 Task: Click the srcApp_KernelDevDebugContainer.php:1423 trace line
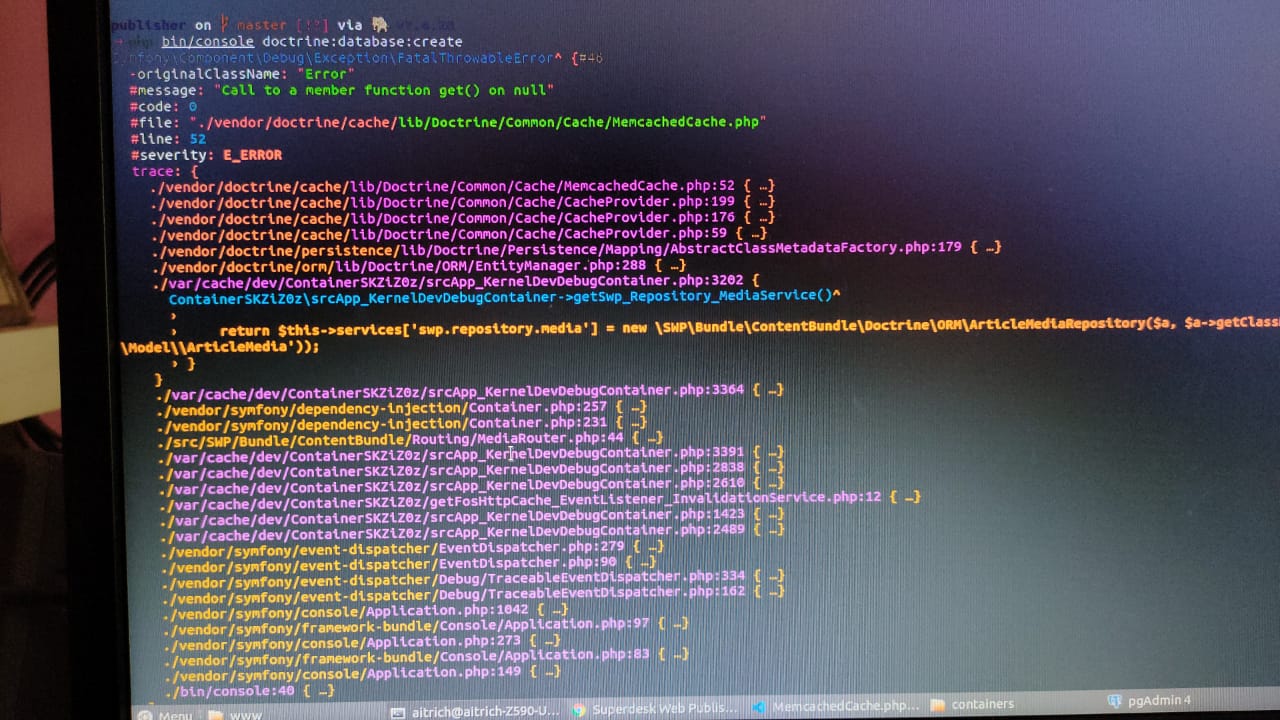(x=474, y=516)
